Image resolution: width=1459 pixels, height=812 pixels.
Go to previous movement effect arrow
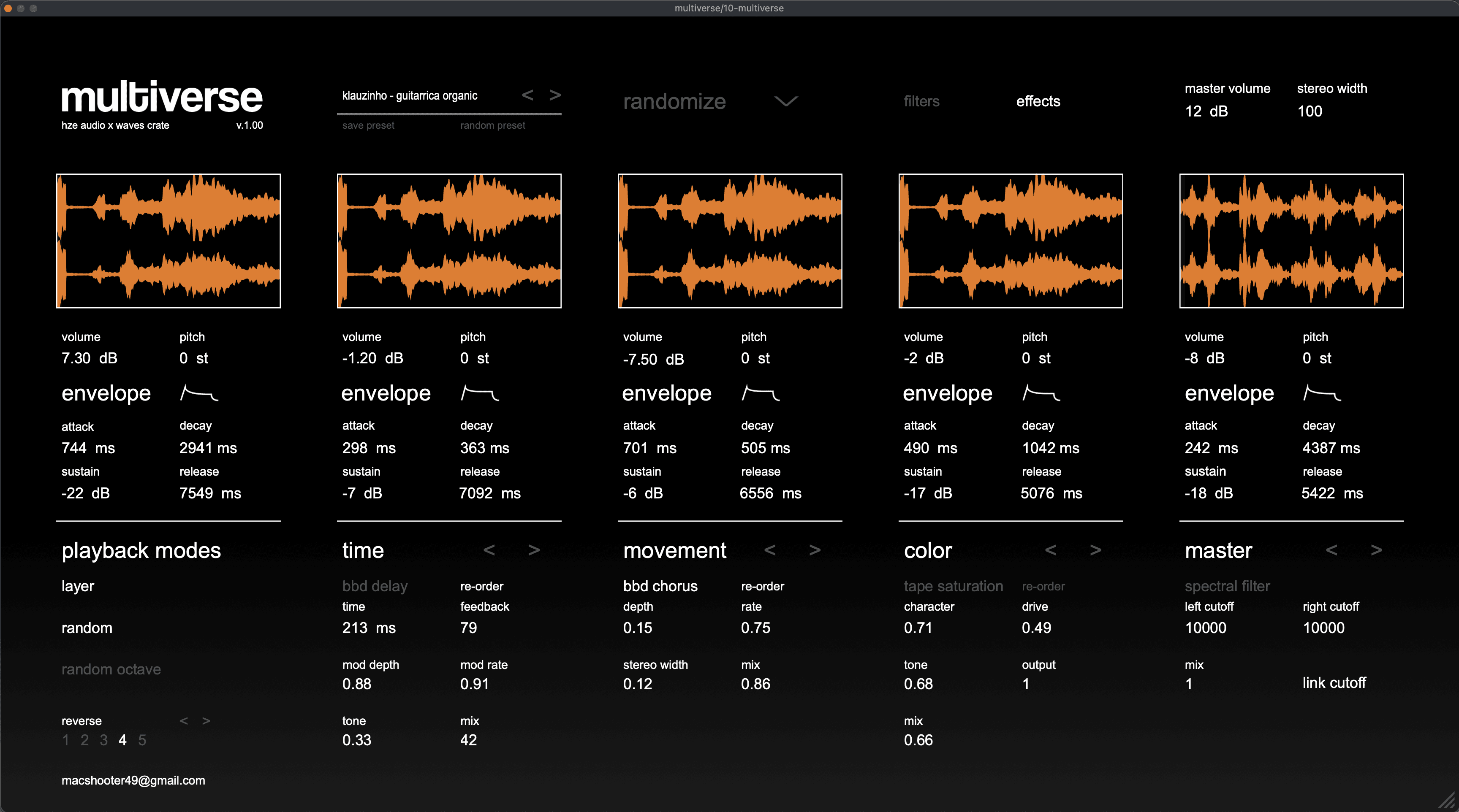[770, 550]
